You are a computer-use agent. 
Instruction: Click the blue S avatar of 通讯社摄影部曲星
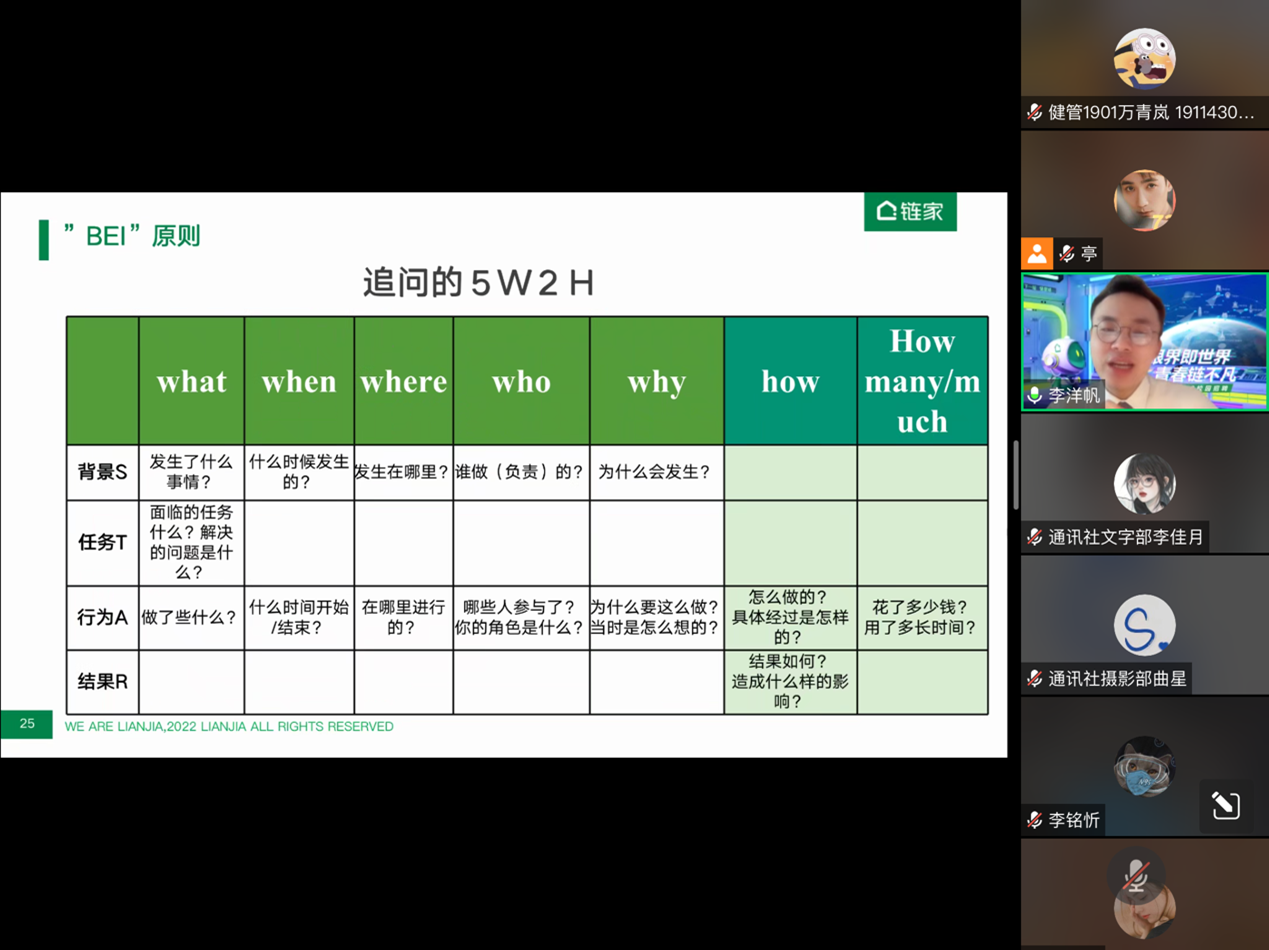click(x=1143, y=625)
